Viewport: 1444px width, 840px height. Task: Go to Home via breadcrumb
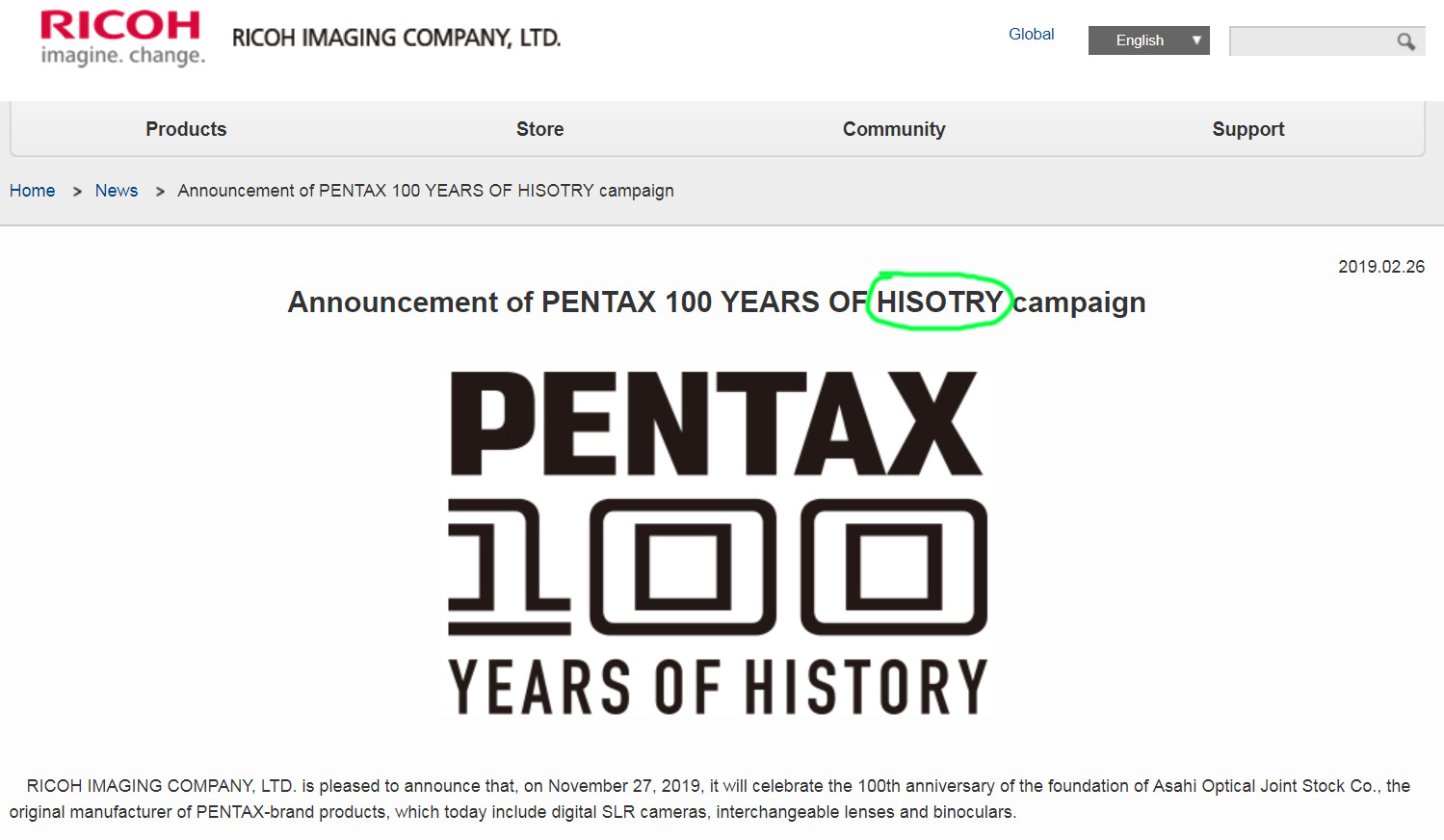coord(32,191)
